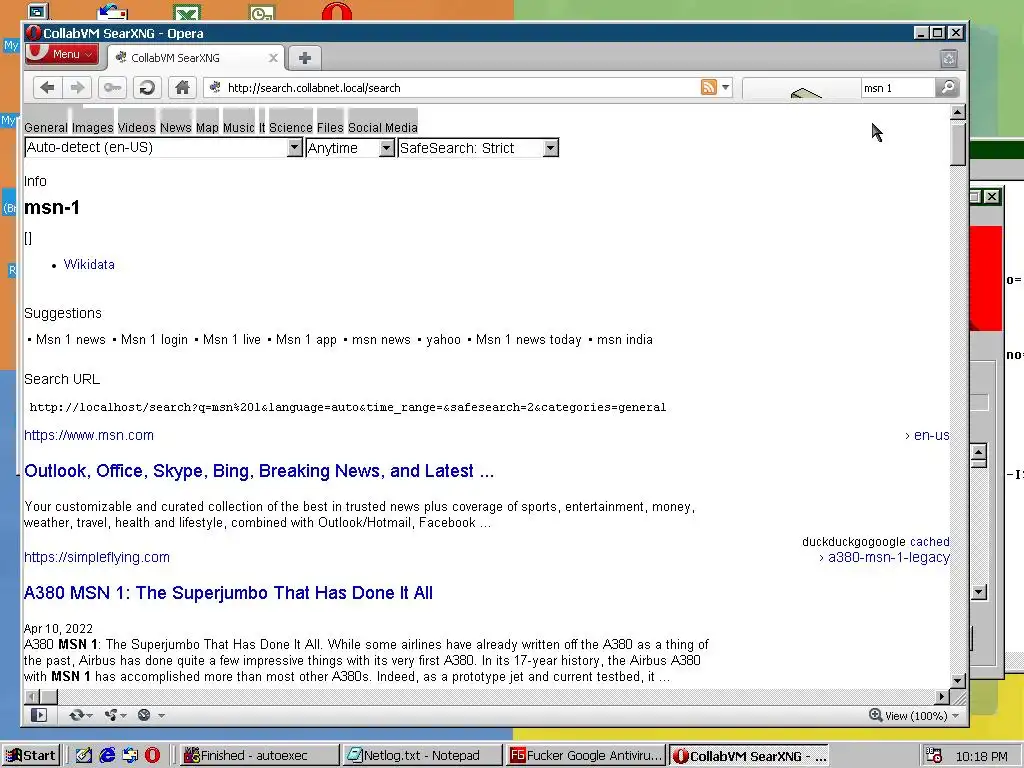Screen dimensions: 1024x768
Task: Open the Wikidata link
Action: 89,264
